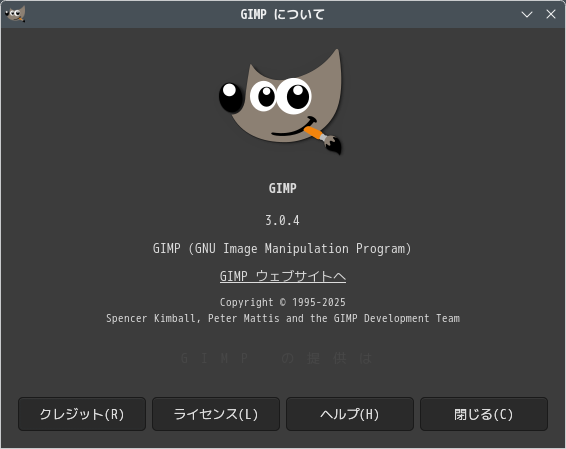Click the black bristle tip of the paintbrush
Screen dimensions: 566x449
pyautogui.click(x=334, y=145)
